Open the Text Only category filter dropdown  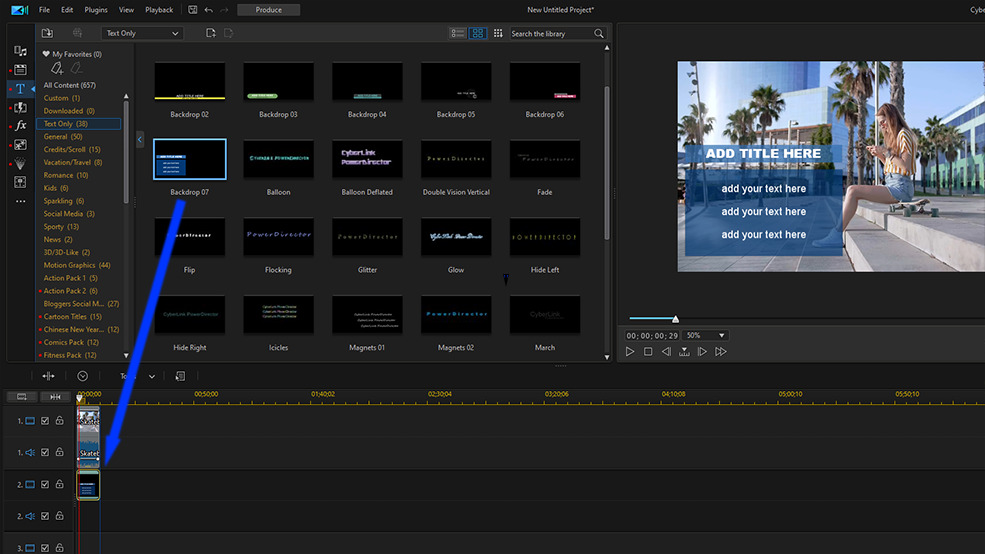(143, 33)
